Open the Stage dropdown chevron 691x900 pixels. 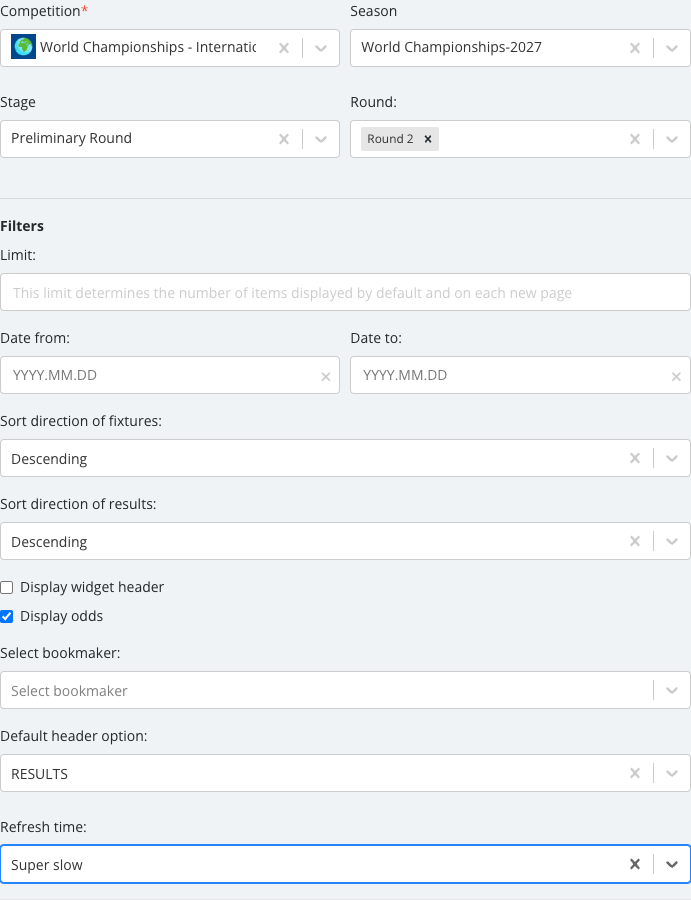(x=321, y=139)
